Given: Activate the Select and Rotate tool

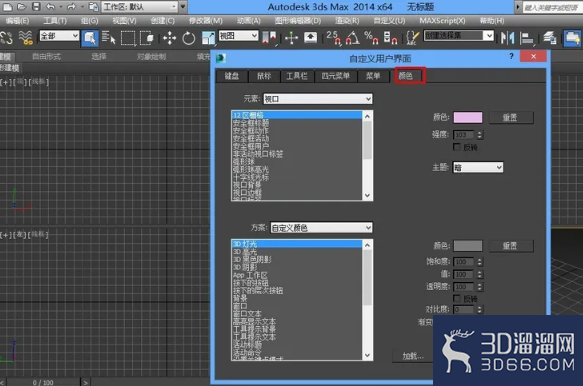Looking at the screenshot, I should pyautogui.click(x=189, y=38).
